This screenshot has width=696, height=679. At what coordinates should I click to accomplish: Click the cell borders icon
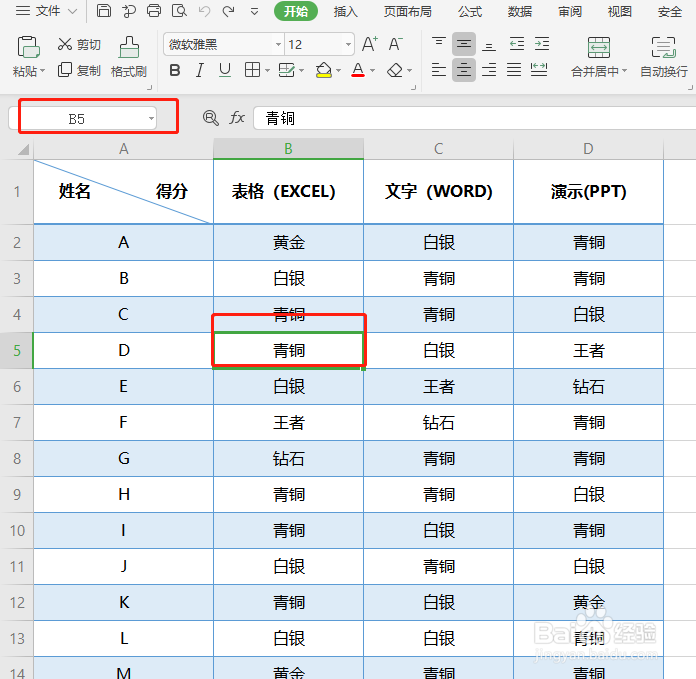(x=253, y=70)
